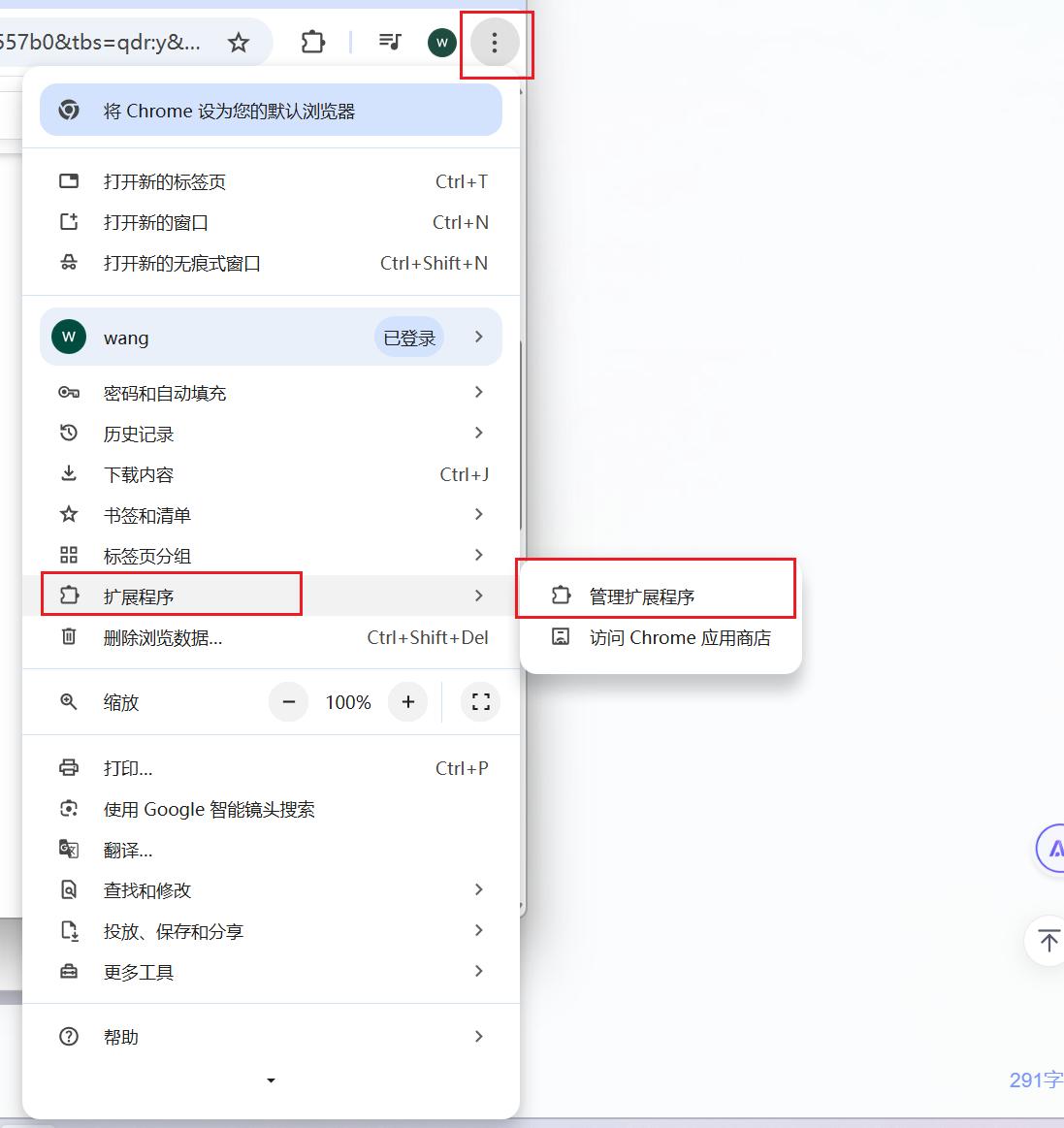Click the down arrow at menu bottom
Screen dimensions: 1064x1128
coord(271,1080)
